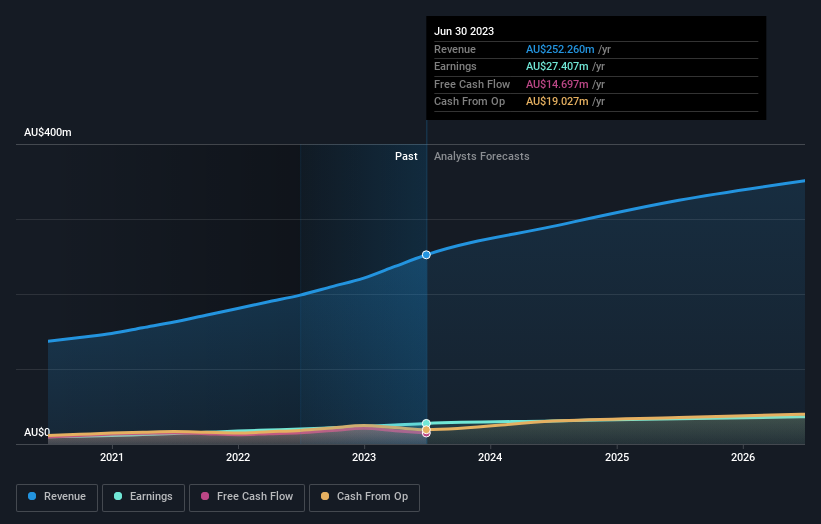Click the Cash From Op label in tooltip

point(469,102)
